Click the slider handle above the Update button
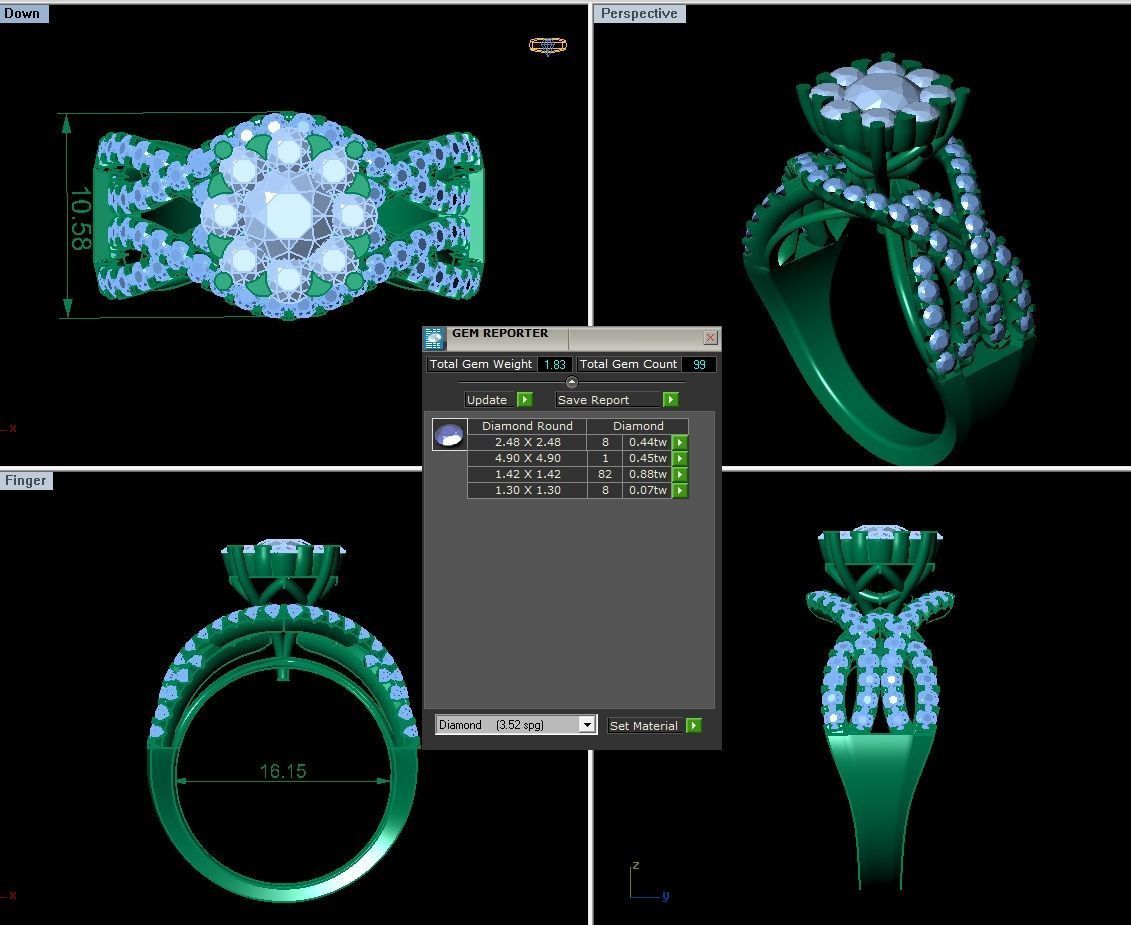The width and height of the screenshot is (1131, 925). tap(571, 381)
